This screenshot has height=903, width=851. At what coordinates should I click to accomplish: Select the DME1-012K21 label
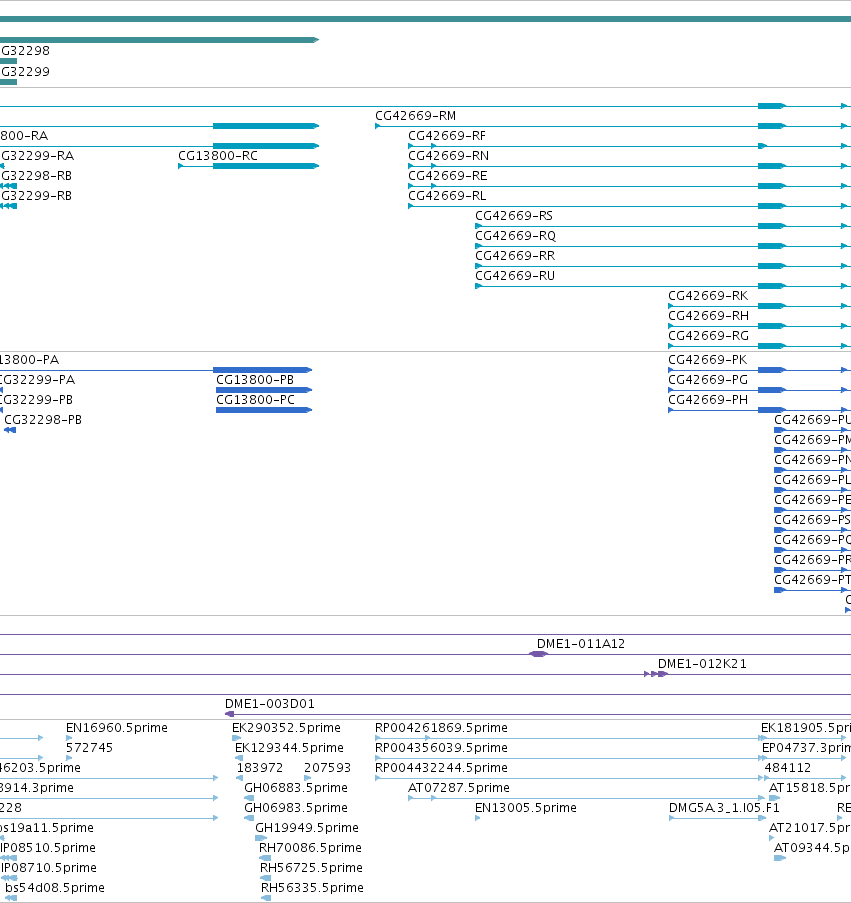tap(702, 664)
